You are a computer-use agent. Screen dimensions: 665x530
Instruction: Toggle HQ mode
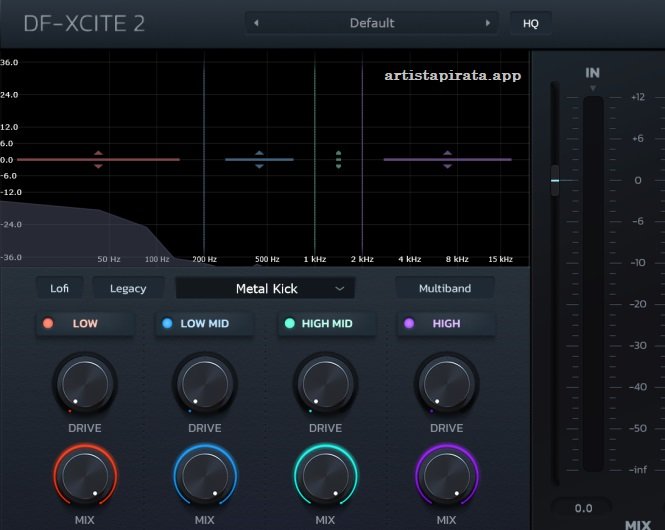point(531,23)
